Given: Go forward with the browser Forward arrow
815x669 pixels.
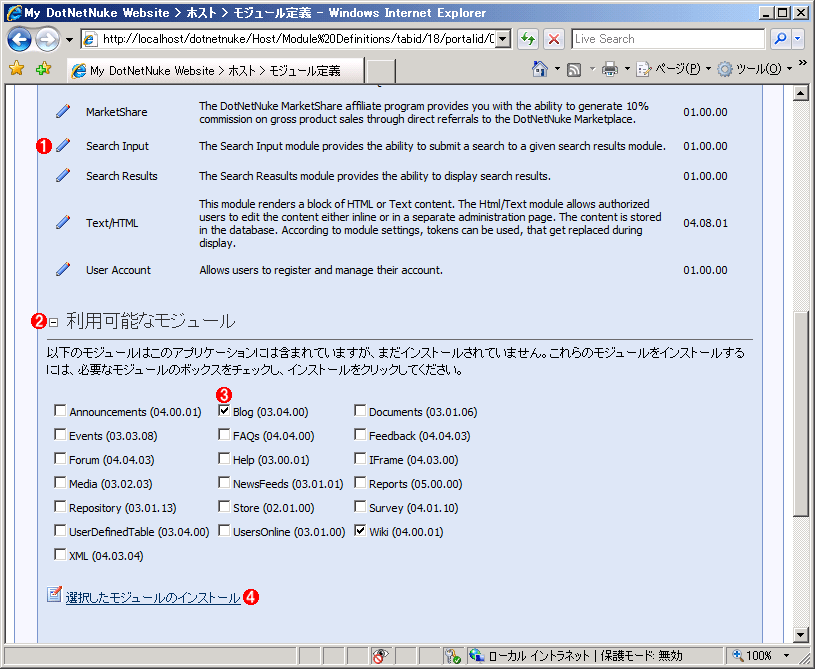Looking at the screenshot, I should click(47, 40).
